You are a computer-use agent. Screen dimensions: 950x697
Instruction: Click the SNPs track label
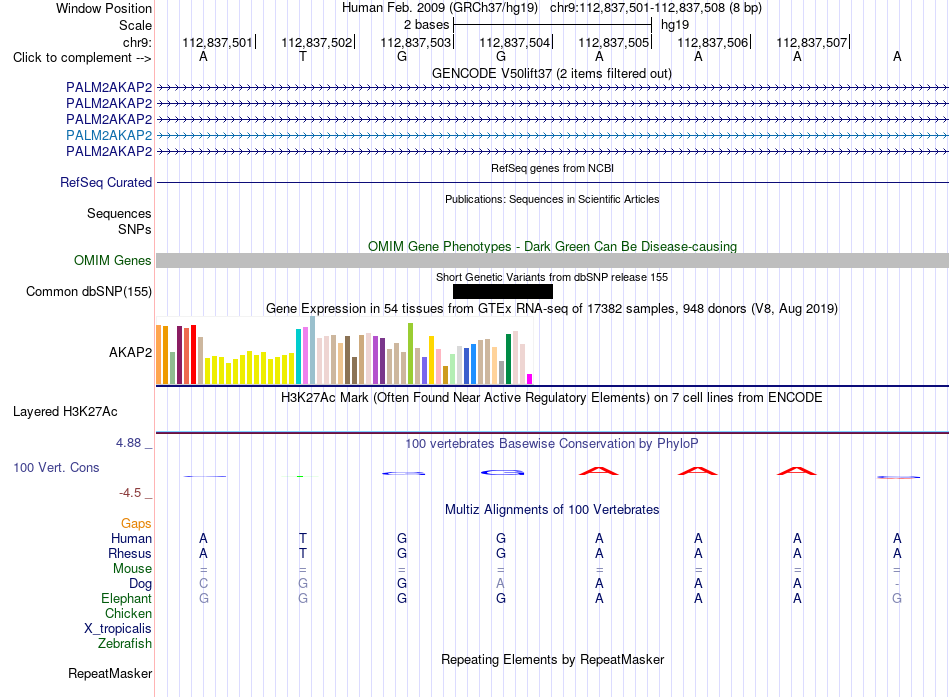click(x=135, y=230)
